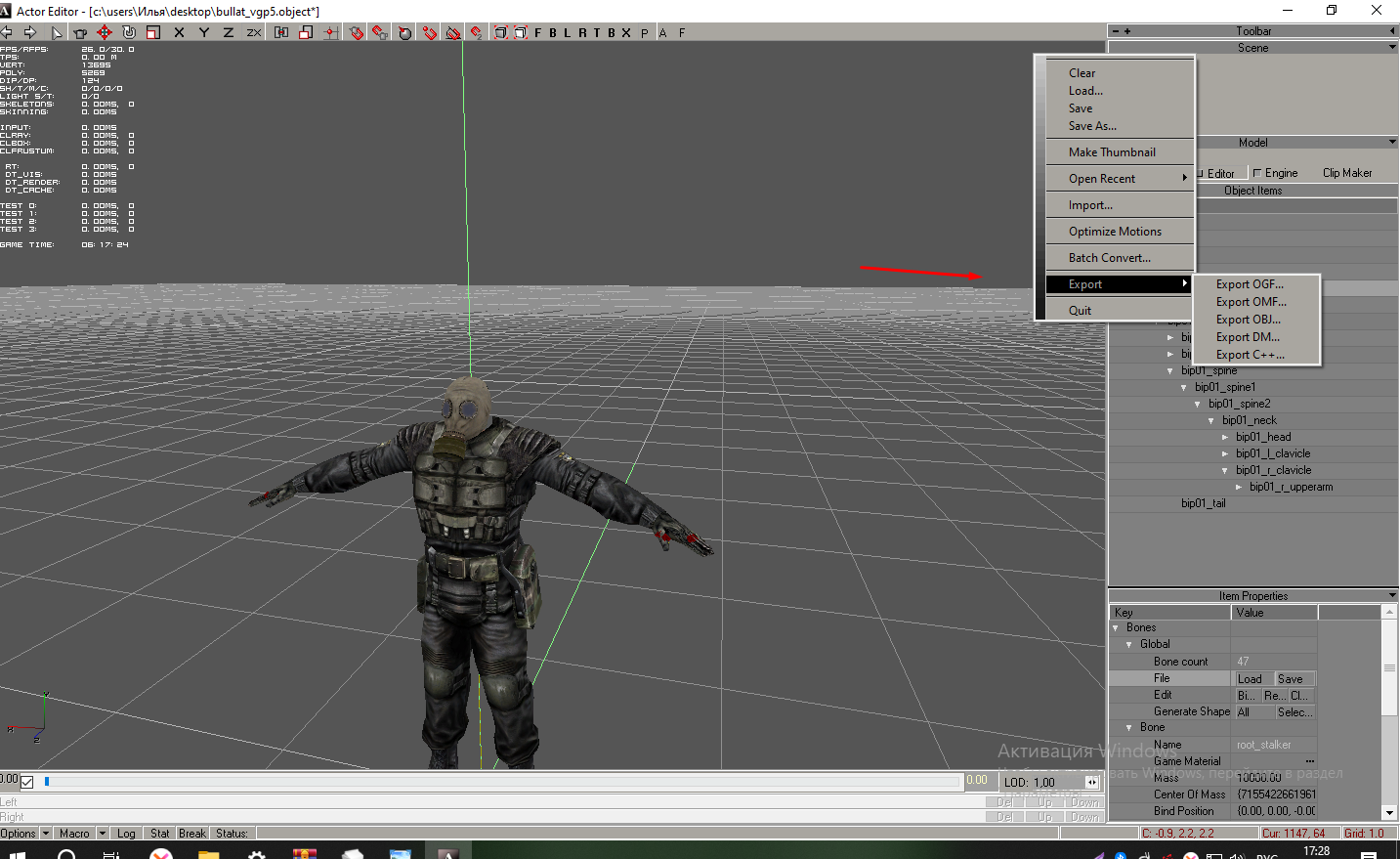
Task: Click All button for Generate Shape
Action: click(1253, 712)
